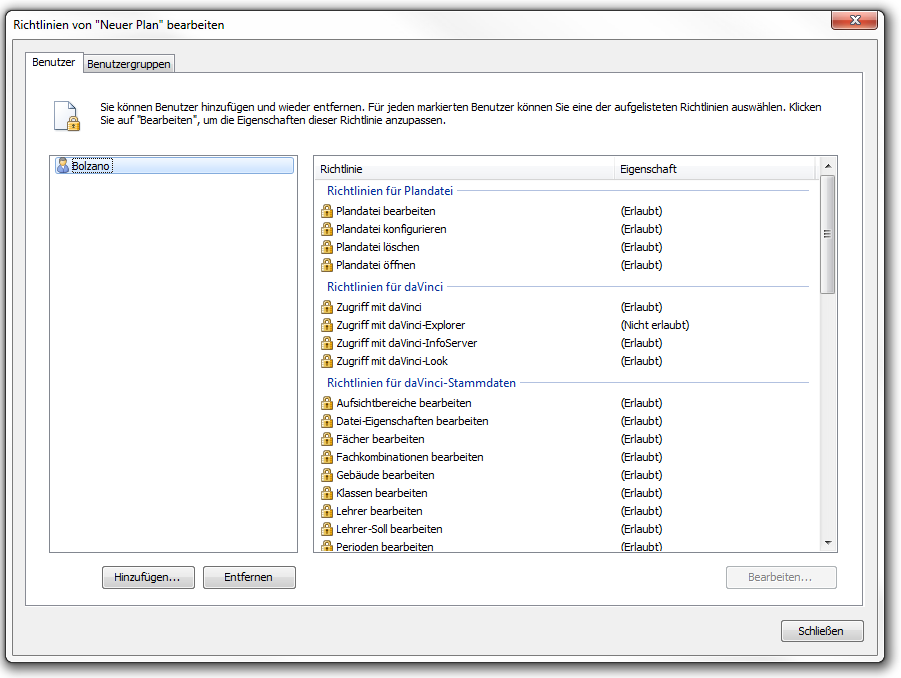901x678 pixels.
Task: Switch to the Benutzergruppen tab
Action: [129, 64]
